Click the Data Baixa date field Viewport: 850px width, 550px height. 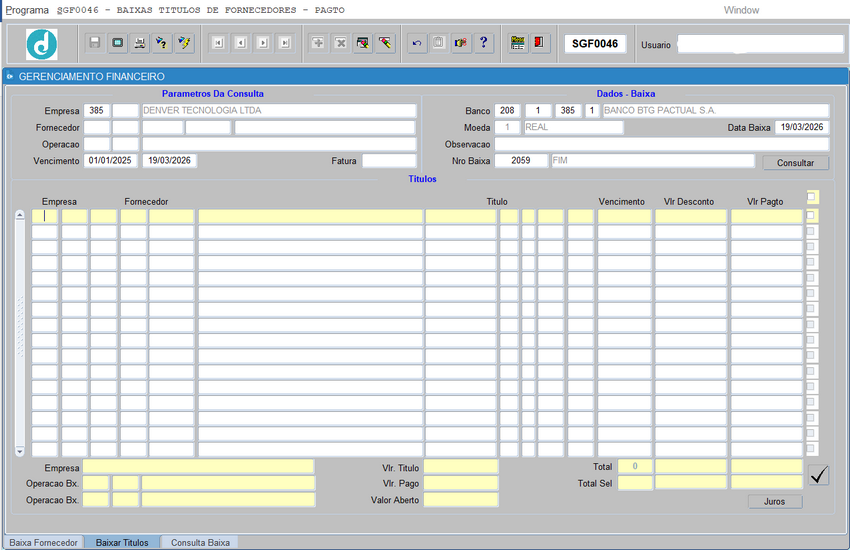(x=802, y=127)
